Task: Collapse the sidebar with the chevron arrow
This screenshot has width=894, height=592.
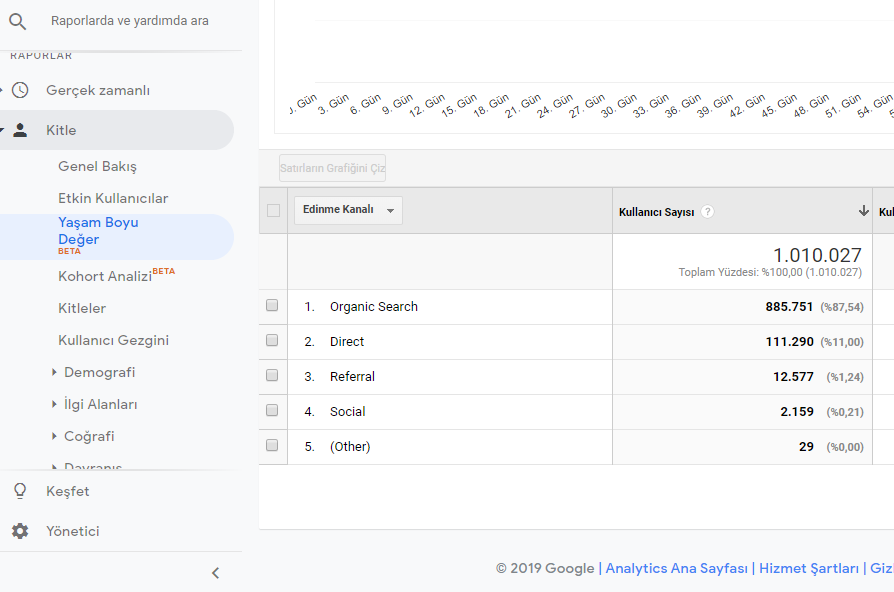Action: [216, 573]
